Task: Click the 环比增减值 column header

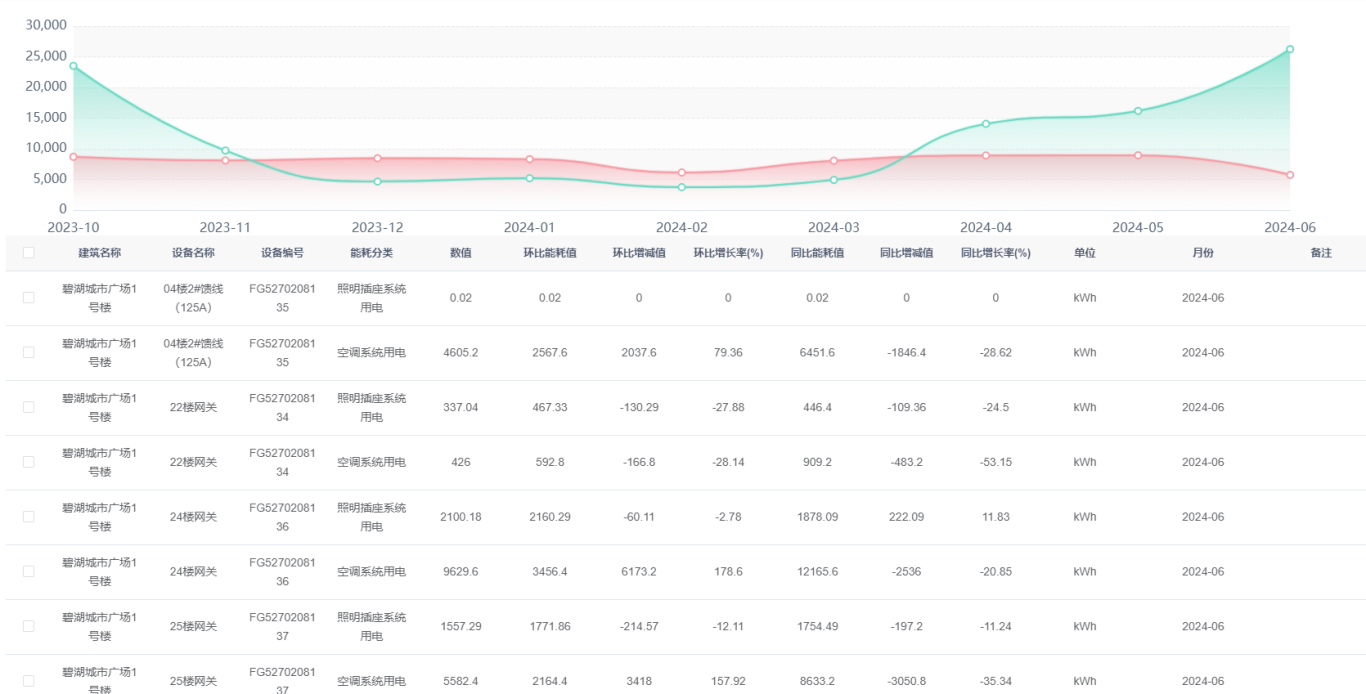Action: (639, 253)
